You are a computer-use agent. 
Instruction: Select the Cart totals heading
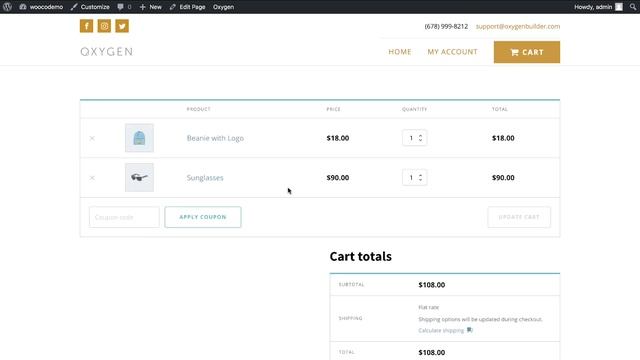pyautogui.click(x=360, y=256)
